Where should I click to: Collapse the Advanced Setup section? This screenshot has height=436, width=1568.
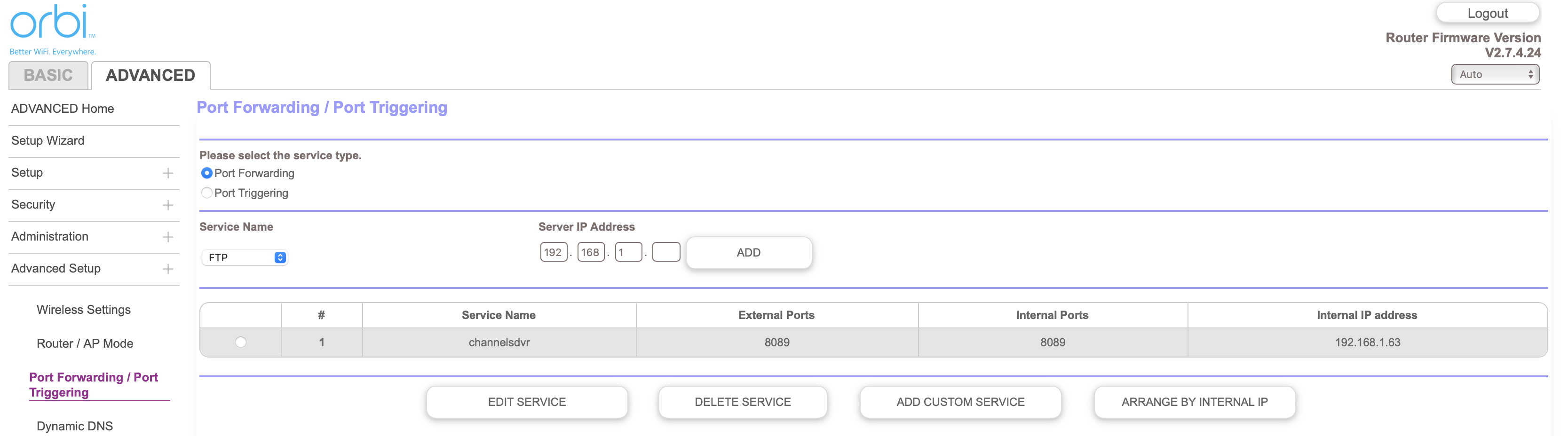pos(168,269)
